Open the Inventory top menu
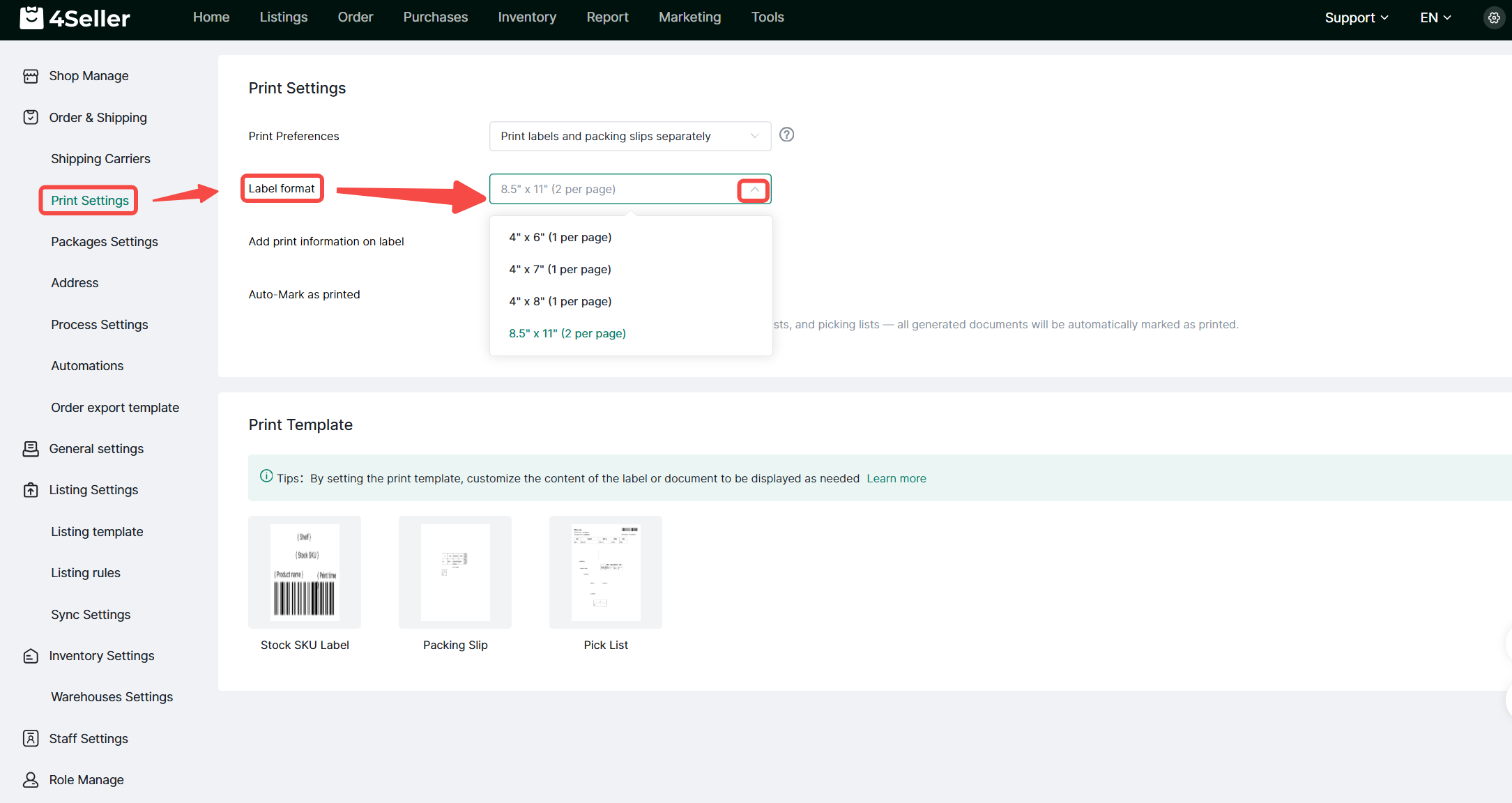 [526, 17]
